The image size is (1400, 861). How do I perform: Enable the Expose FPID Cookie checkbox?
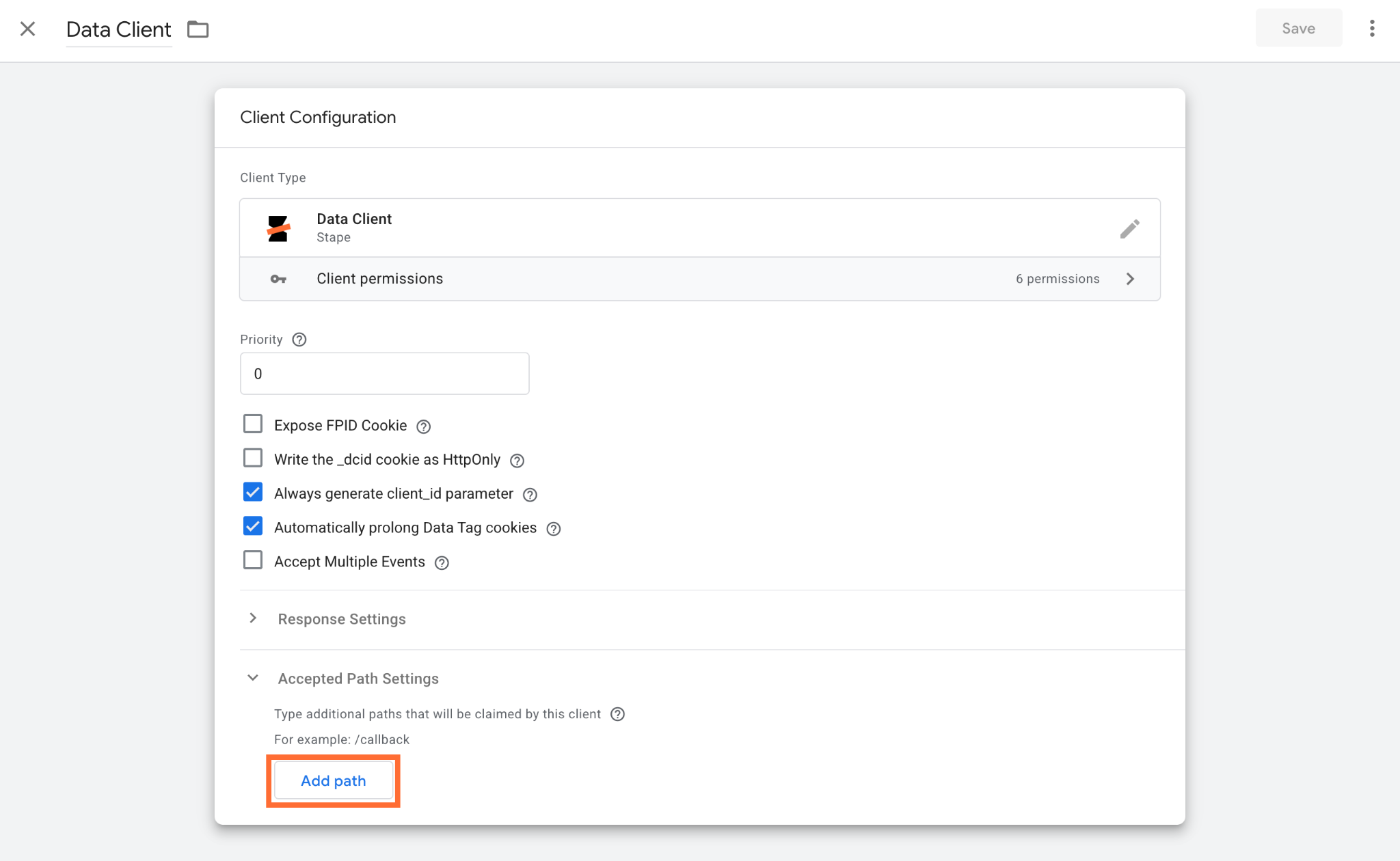[x=253, y=424]
